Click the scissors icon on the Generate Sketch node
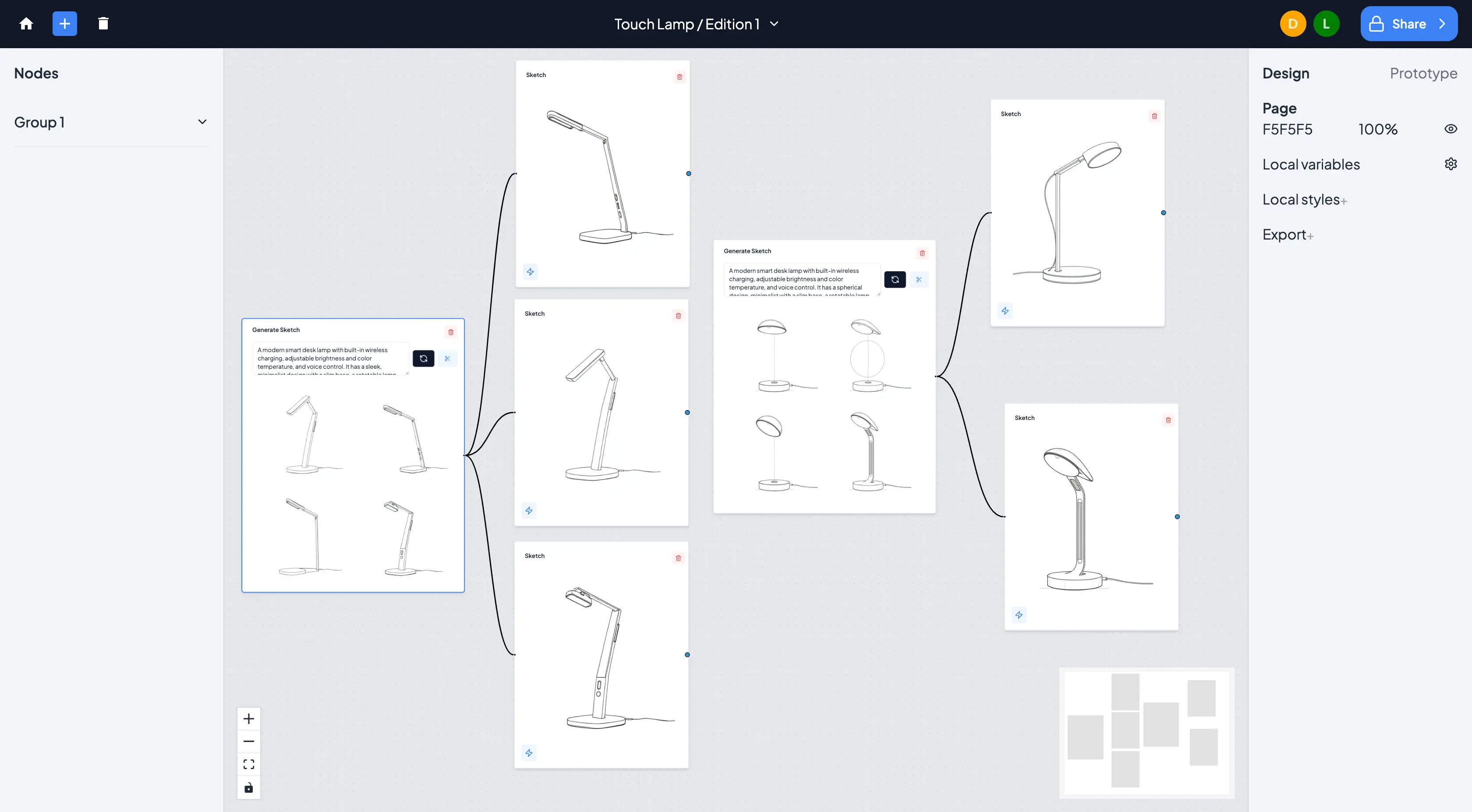Screen dimensions: 1472x812 [x=448, y=359]
